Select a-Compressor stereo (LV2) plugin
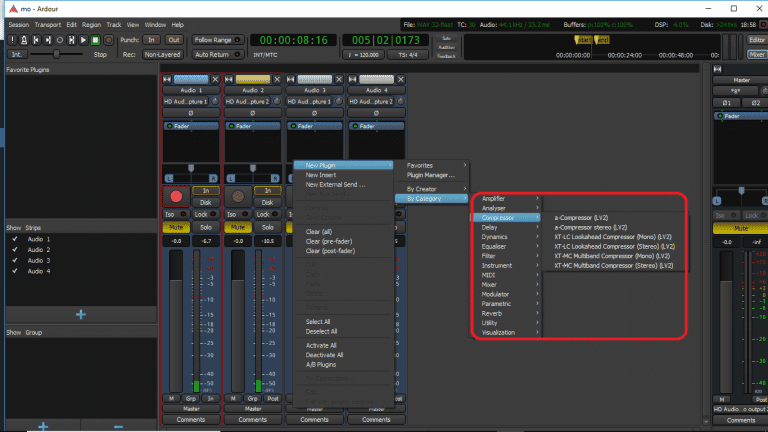 (590, 227)
